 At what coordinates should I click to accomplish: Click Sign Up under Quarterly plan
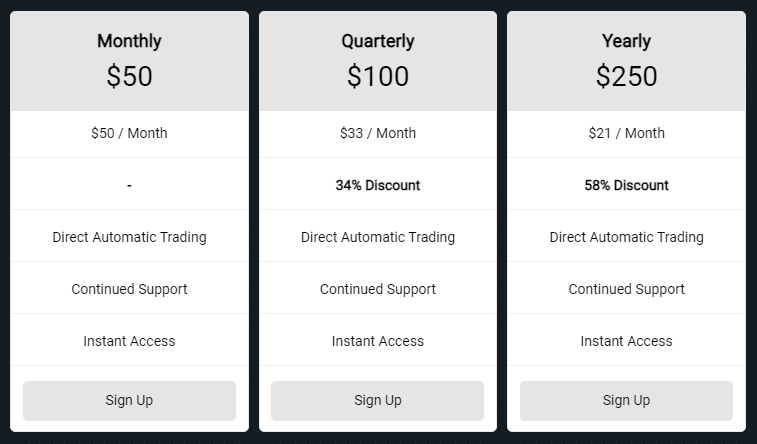378,401
